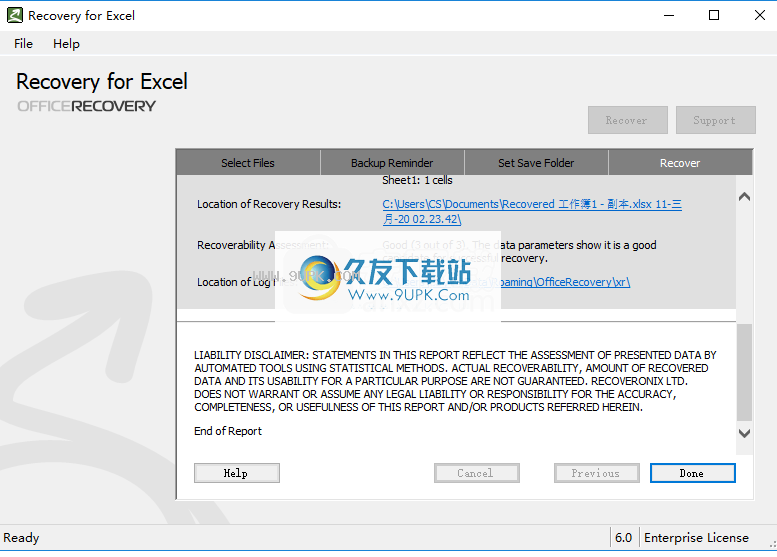
Task: Click the Recover button at top right
Action: [627, 120]
